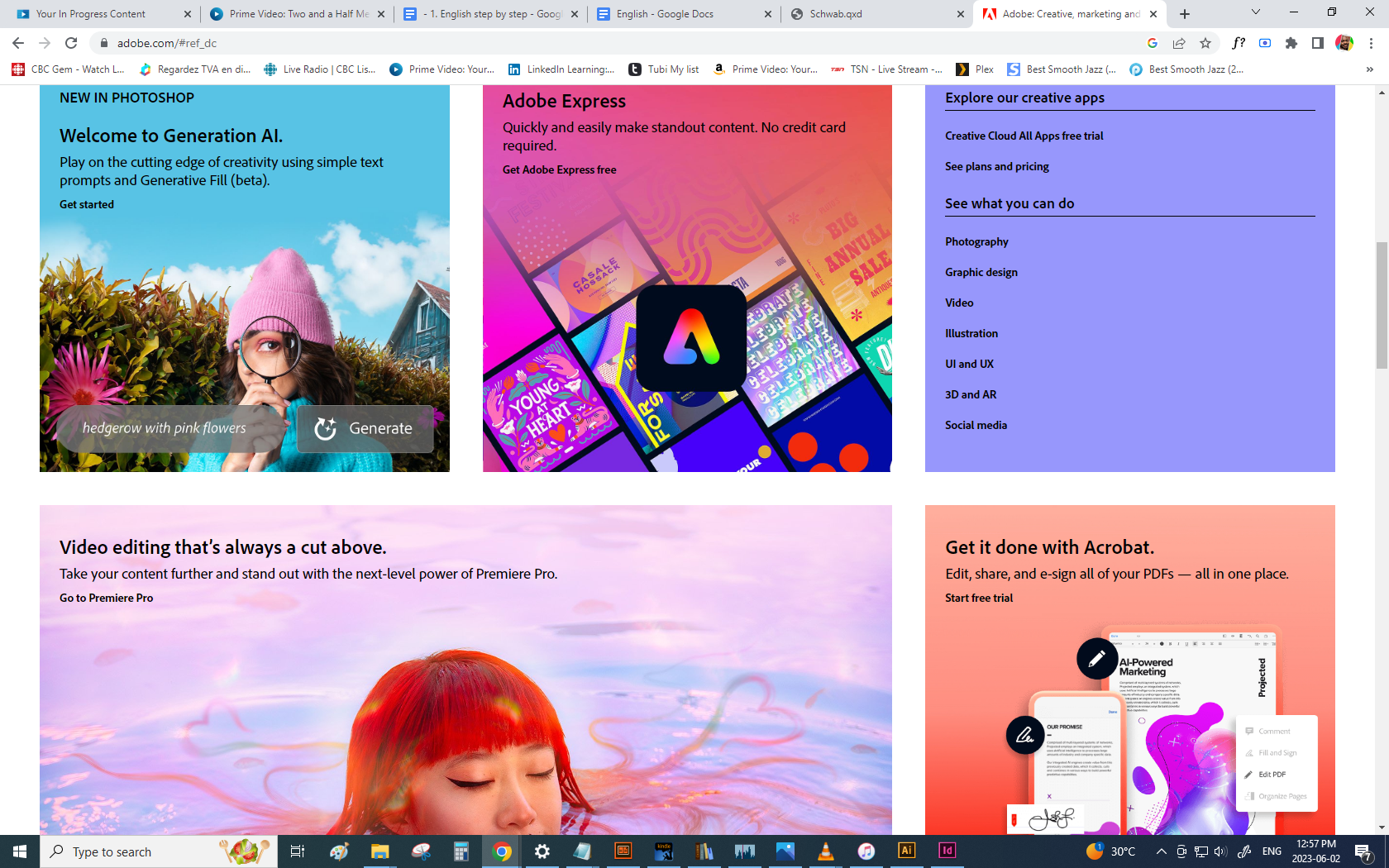Launch Adobe Illustrator from the taskbar
This screenshot has width=1389, height=868.
click(x=907, y=851)
